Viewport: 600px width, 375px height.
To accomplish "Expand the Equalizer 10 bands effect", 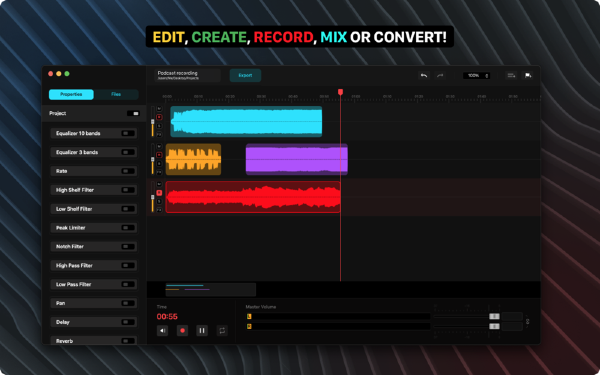I will click(x=94, y=133).
